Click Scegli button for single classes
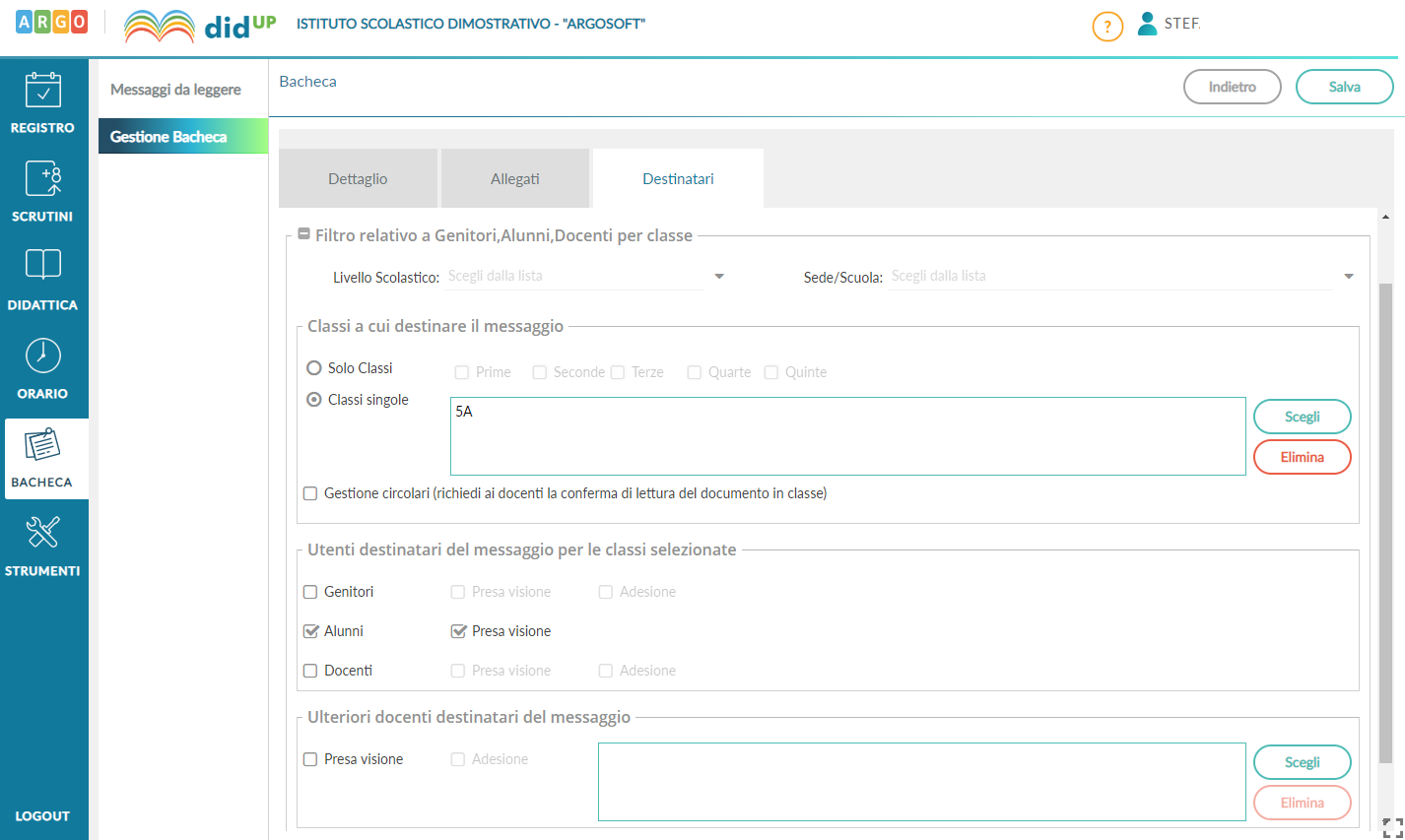1405x840 pixels. click(1303, 417)
